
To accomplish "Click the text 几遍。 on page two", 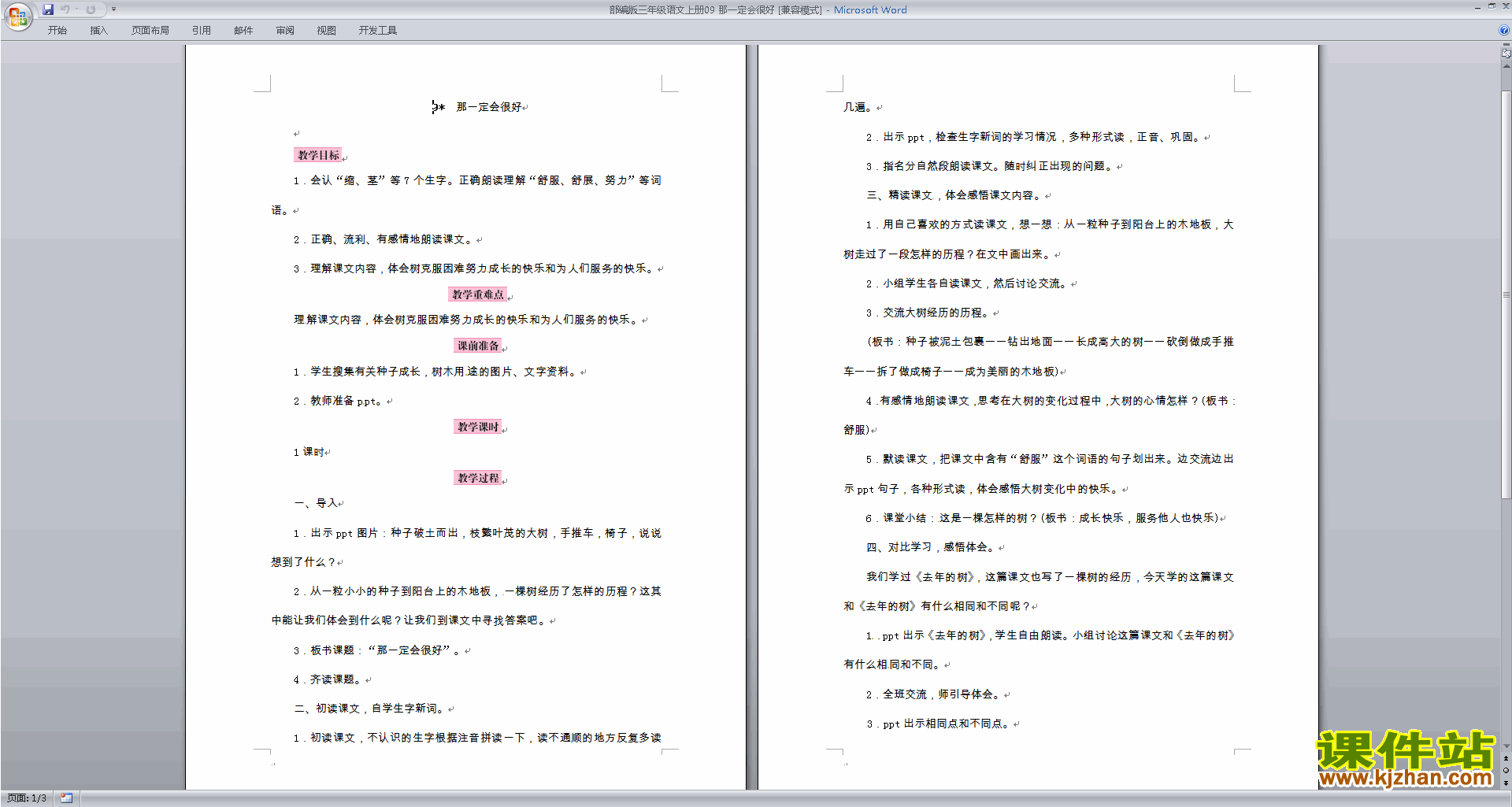I will tap(858, 107).
